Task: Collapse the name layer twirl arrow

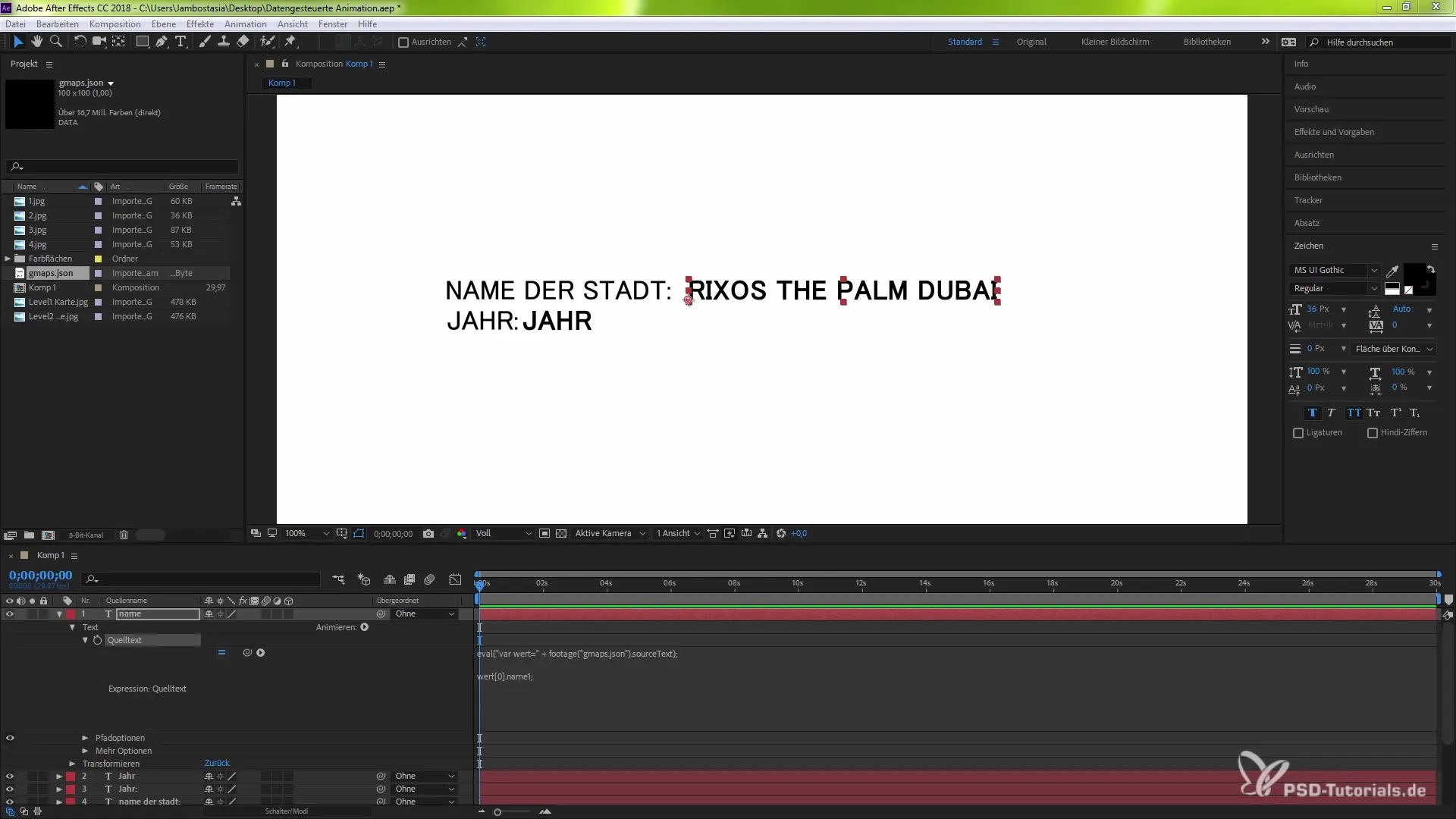Action: tap(59, 614)
